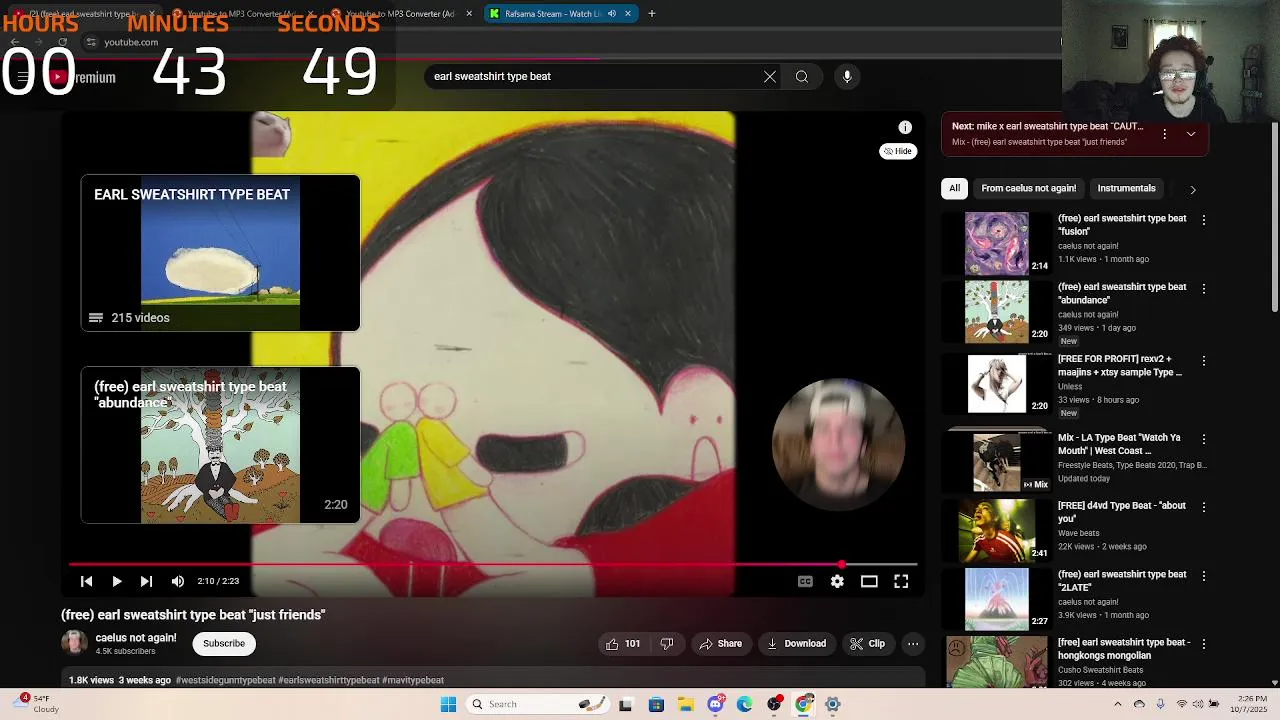The height and width of the screenshot is (720, 1280).
Task: Close second Youtube to MP3 Converter tab
Action: pyautogui.click(x=469, y=14)
